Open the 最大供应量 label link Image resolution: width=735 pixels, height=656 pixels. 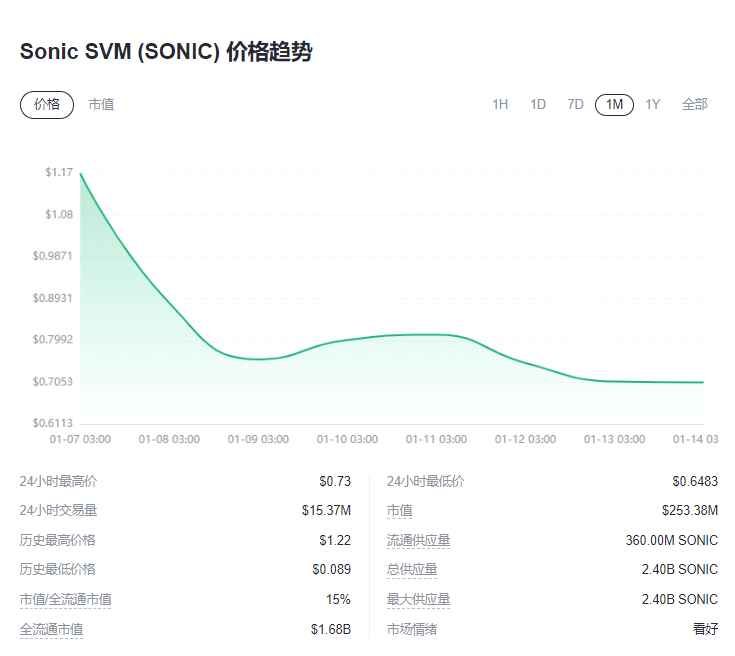point(419,600)
